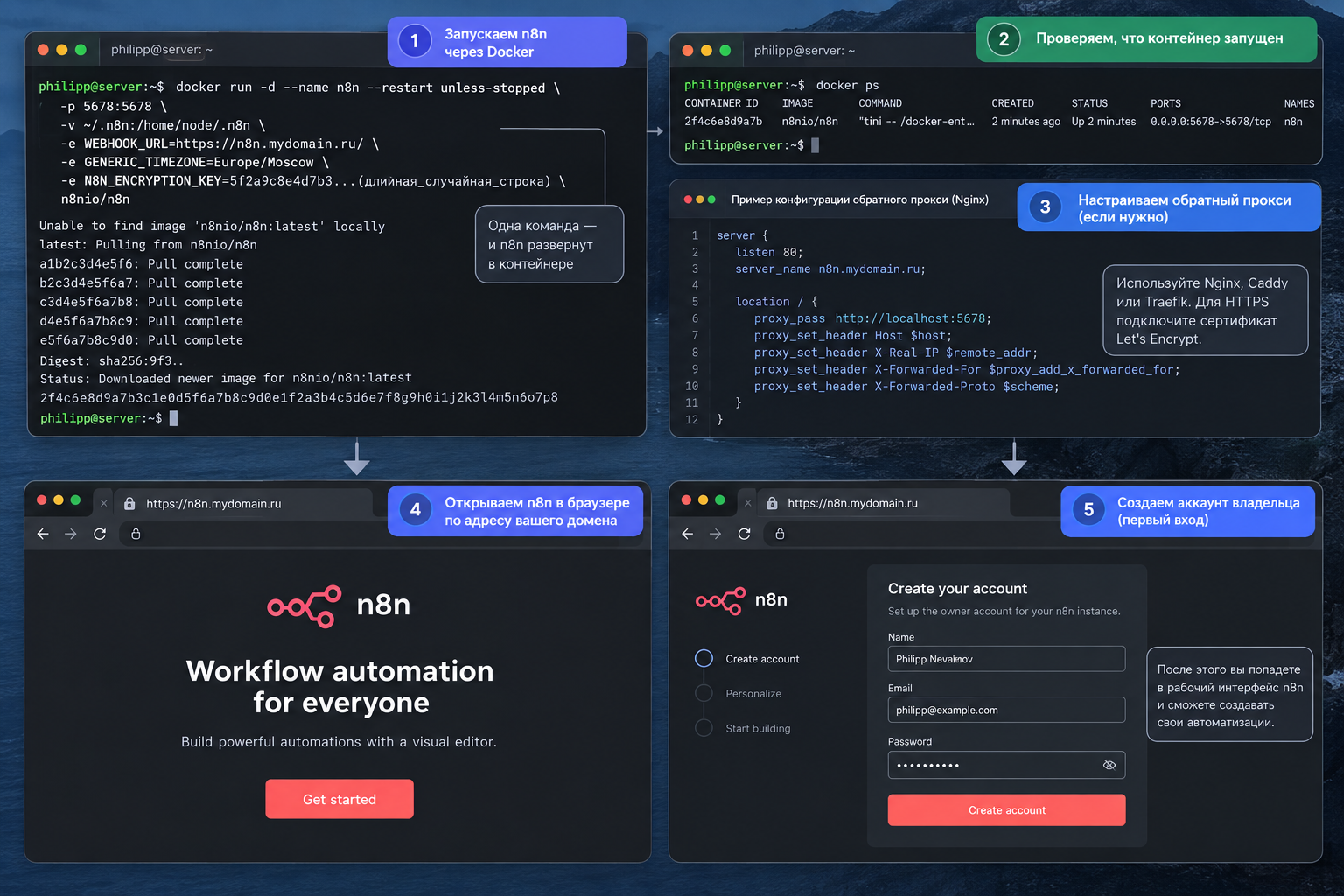Select the docker run terminal tab philipp@server
The width and height of the screenshot is (1344, 896).
[x=161, y=50]
